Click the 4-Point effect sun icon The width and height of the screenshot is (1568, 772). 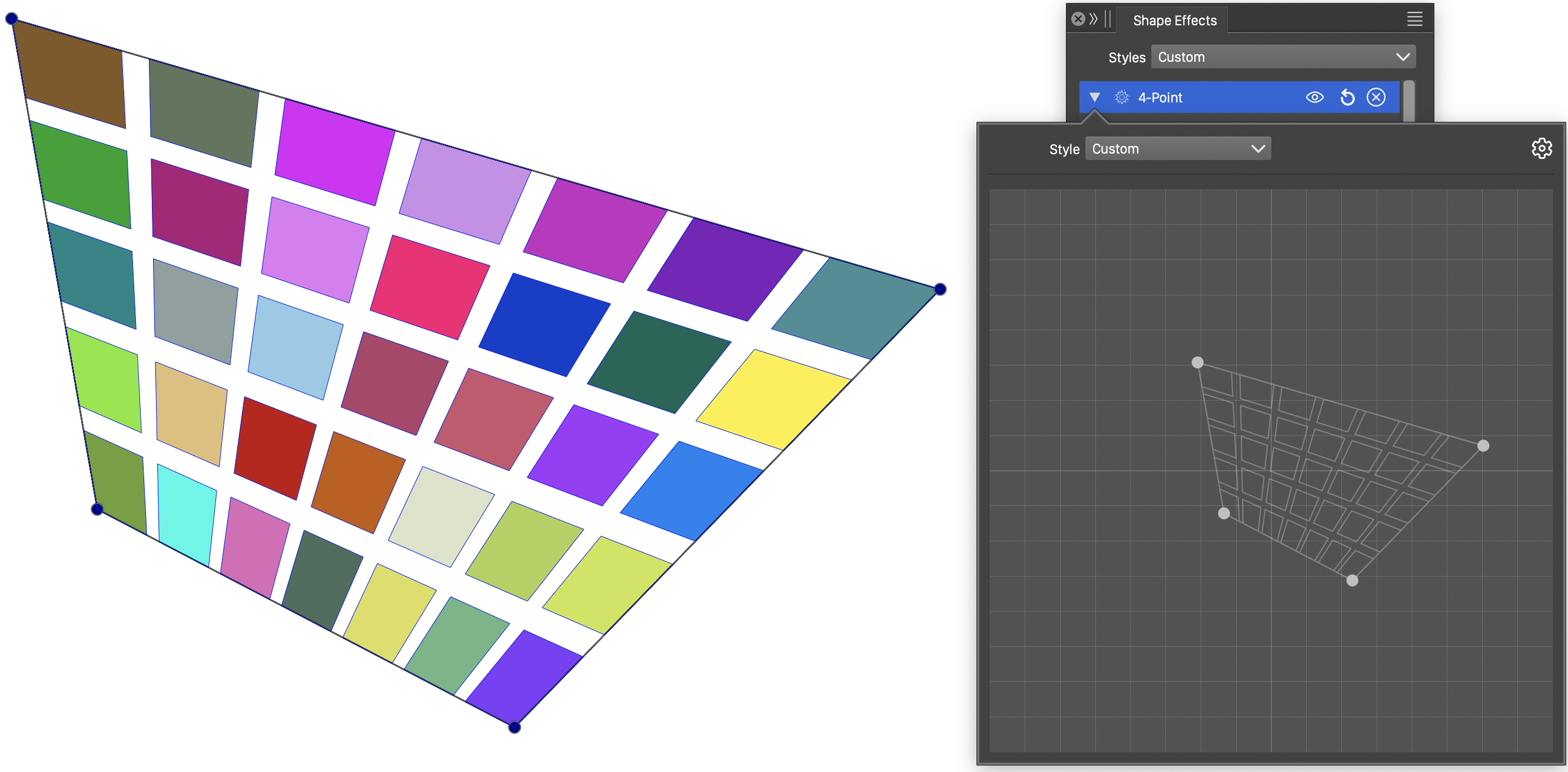pyautogui.click(x=1121, y=97)
